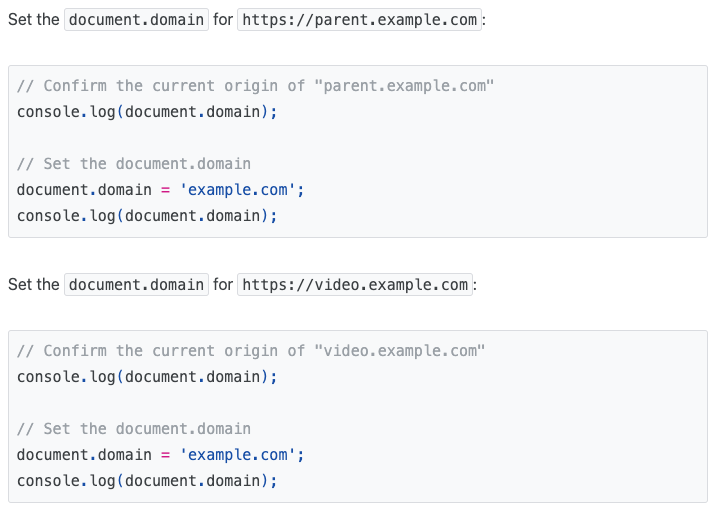Click the word "for" before https://video.example.com

tap(223, 285)
